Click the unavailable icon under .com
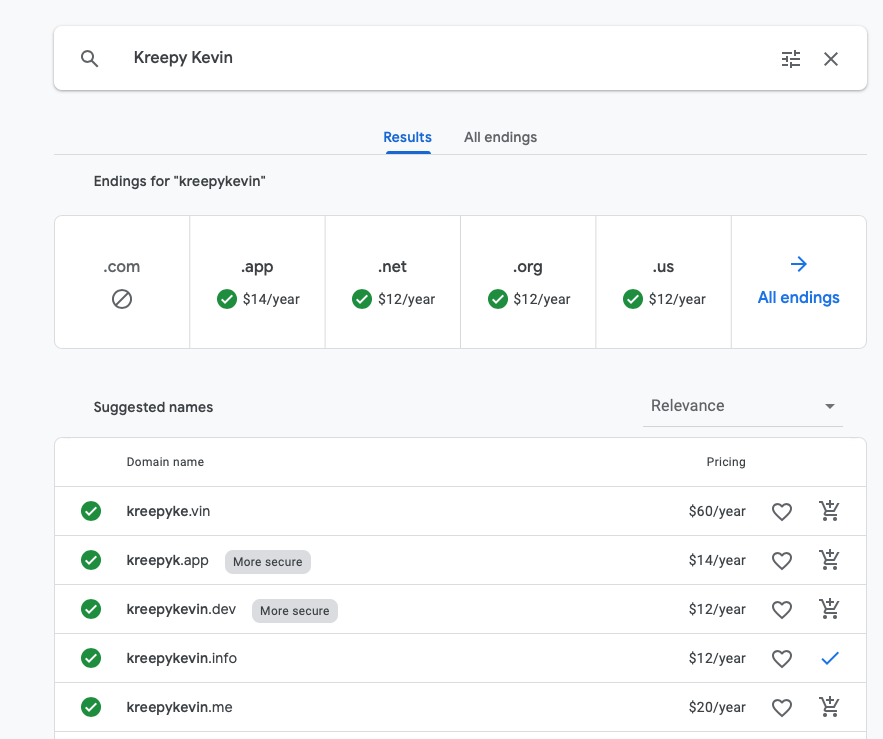Screen dimensions: 883x739 (x=122, y=299)
